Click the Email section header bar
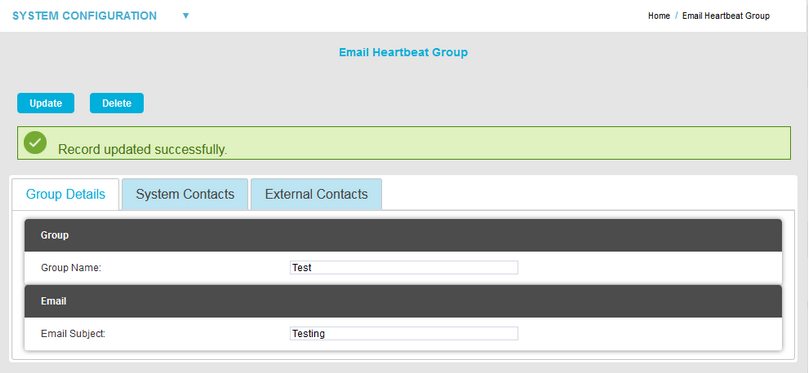The height and width of the screenshot is (373, 809). coord(403,301)
